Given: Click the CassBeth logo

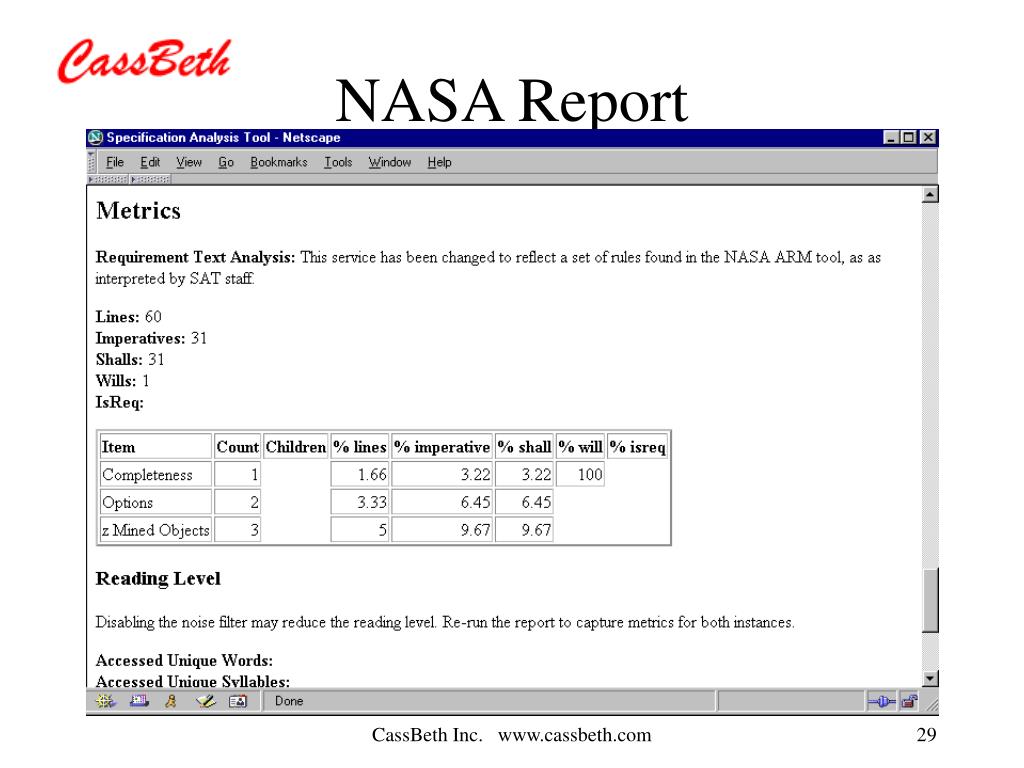Looking at the screenshot, I should [144, 61].
